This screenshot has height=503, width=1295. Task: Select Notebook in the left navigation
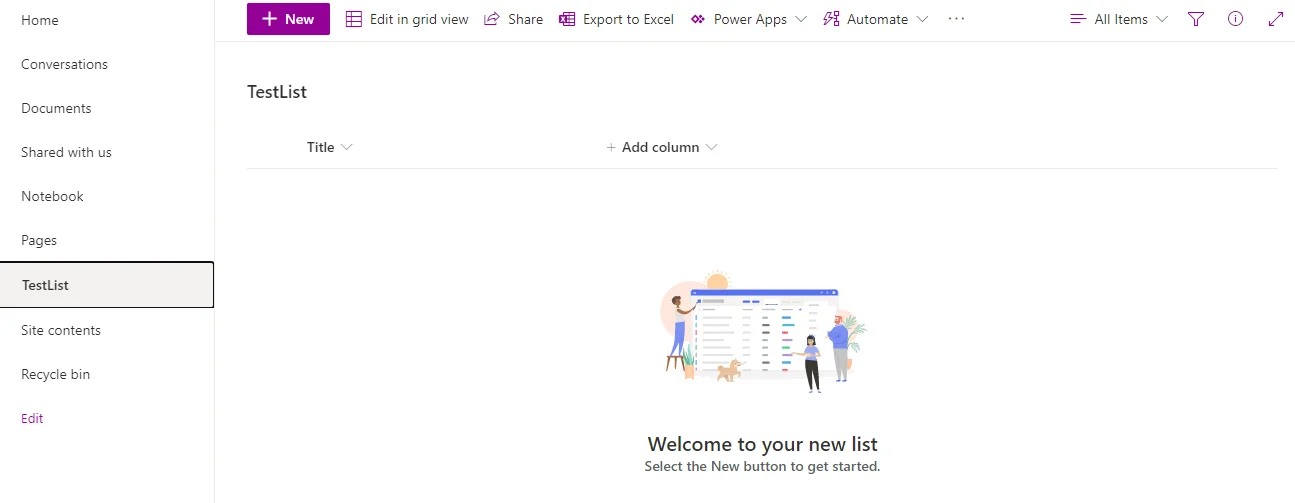52,196
